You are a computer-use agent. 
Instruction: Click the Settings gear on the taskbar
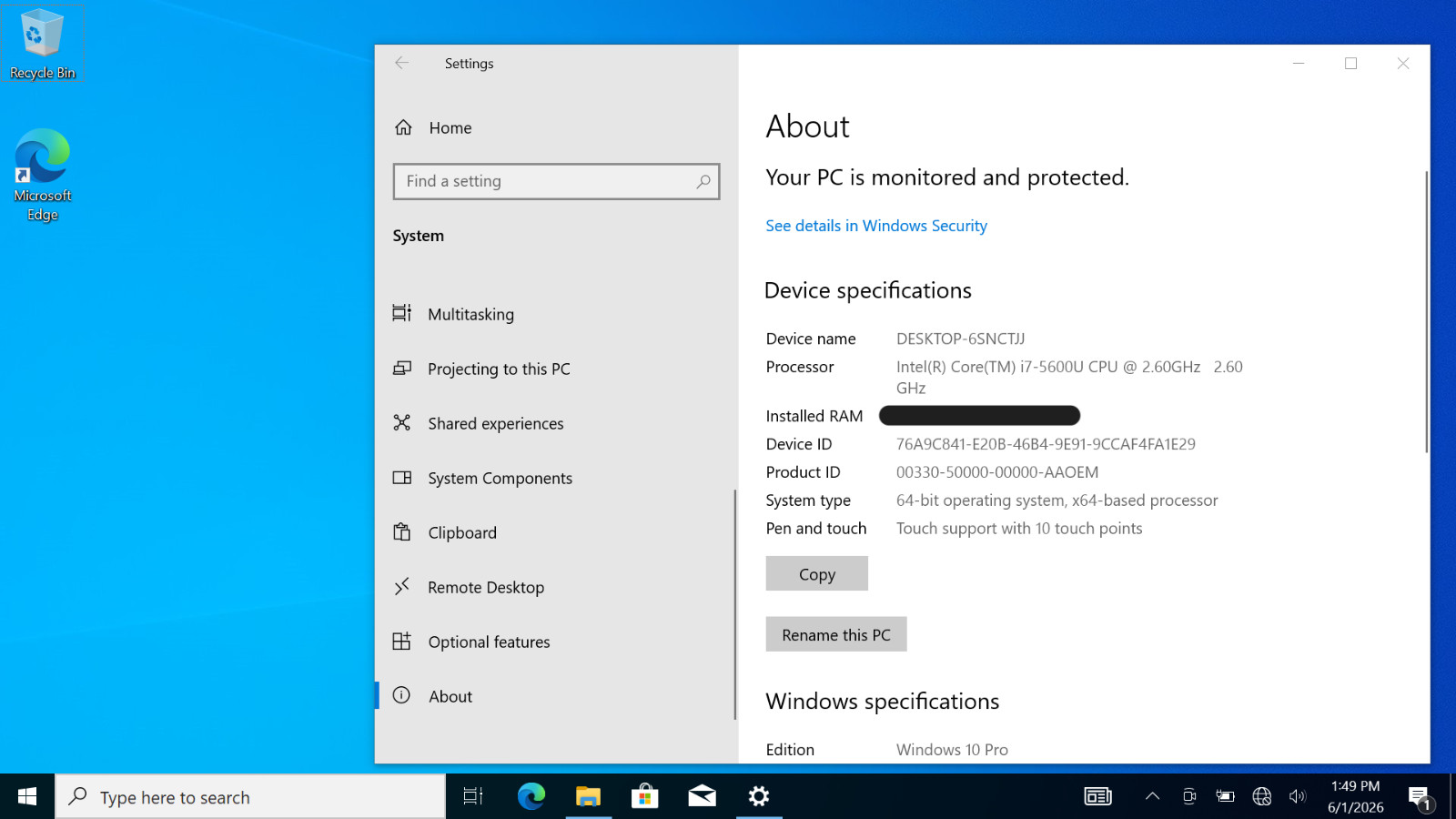(x=759, y=796)
